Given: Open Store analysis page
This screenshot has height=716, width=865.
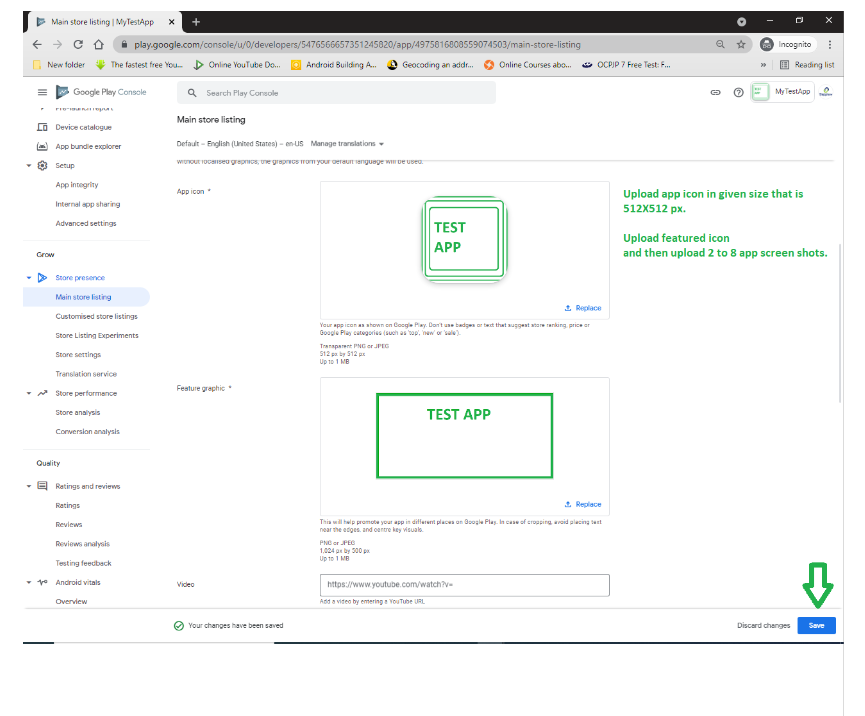Looking at the screenshot, I should 78,413.
